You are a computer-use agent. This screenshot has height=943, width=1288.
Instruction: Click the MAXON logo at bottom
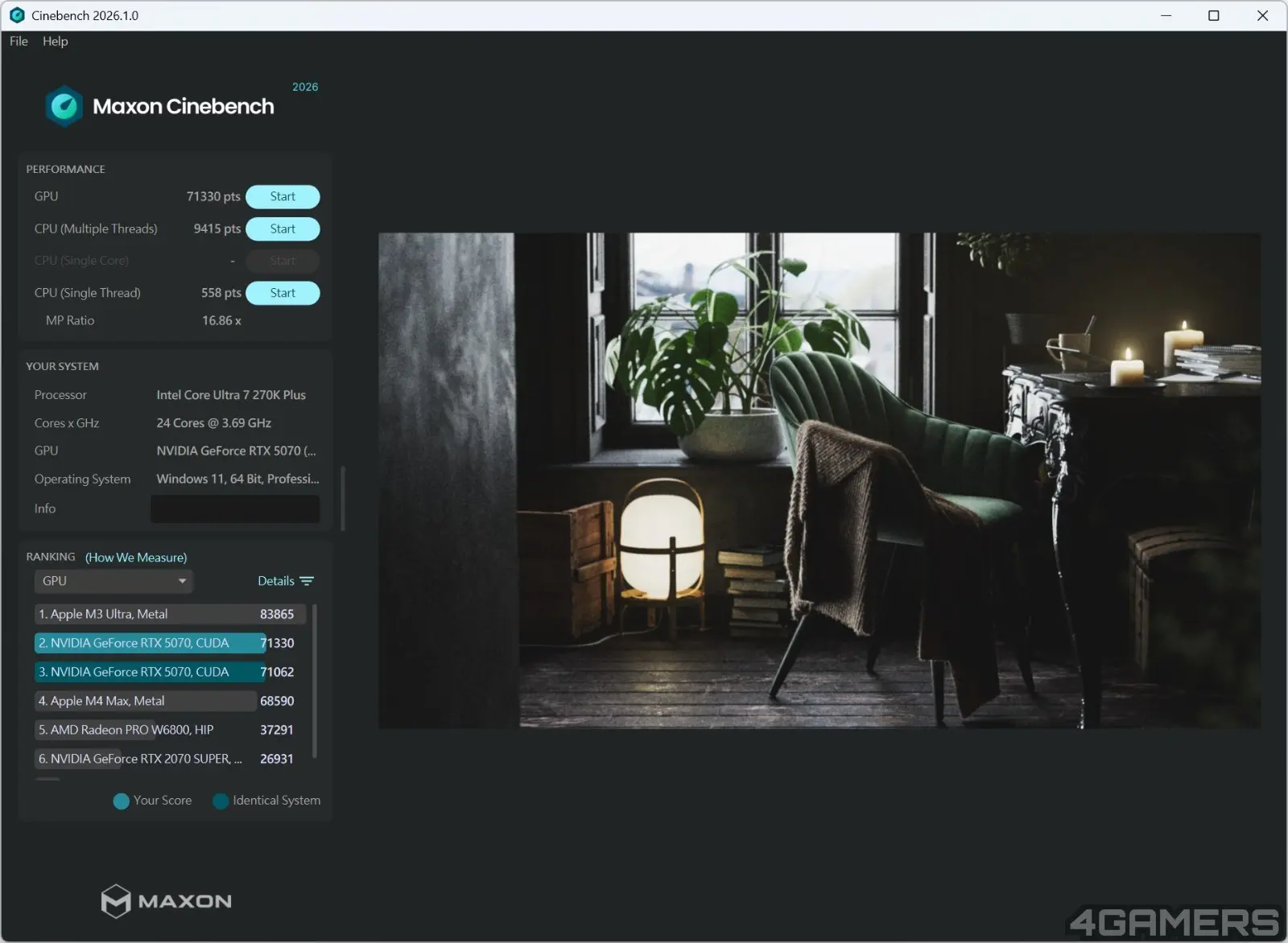(x=167, y=901)
